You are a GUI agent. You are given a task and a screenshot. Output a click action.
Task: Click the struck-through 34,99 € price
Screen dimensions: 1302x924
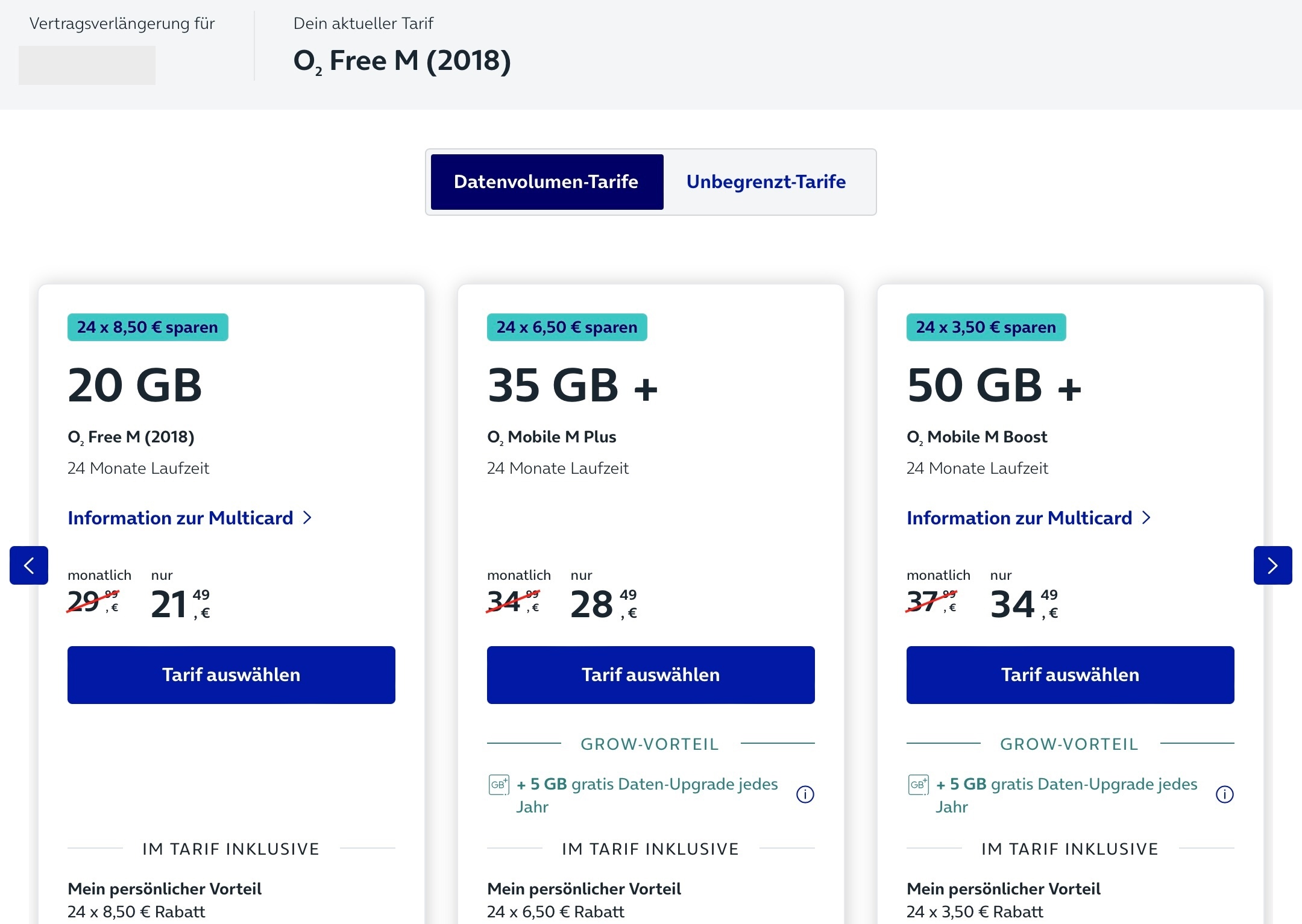point(514,601)
